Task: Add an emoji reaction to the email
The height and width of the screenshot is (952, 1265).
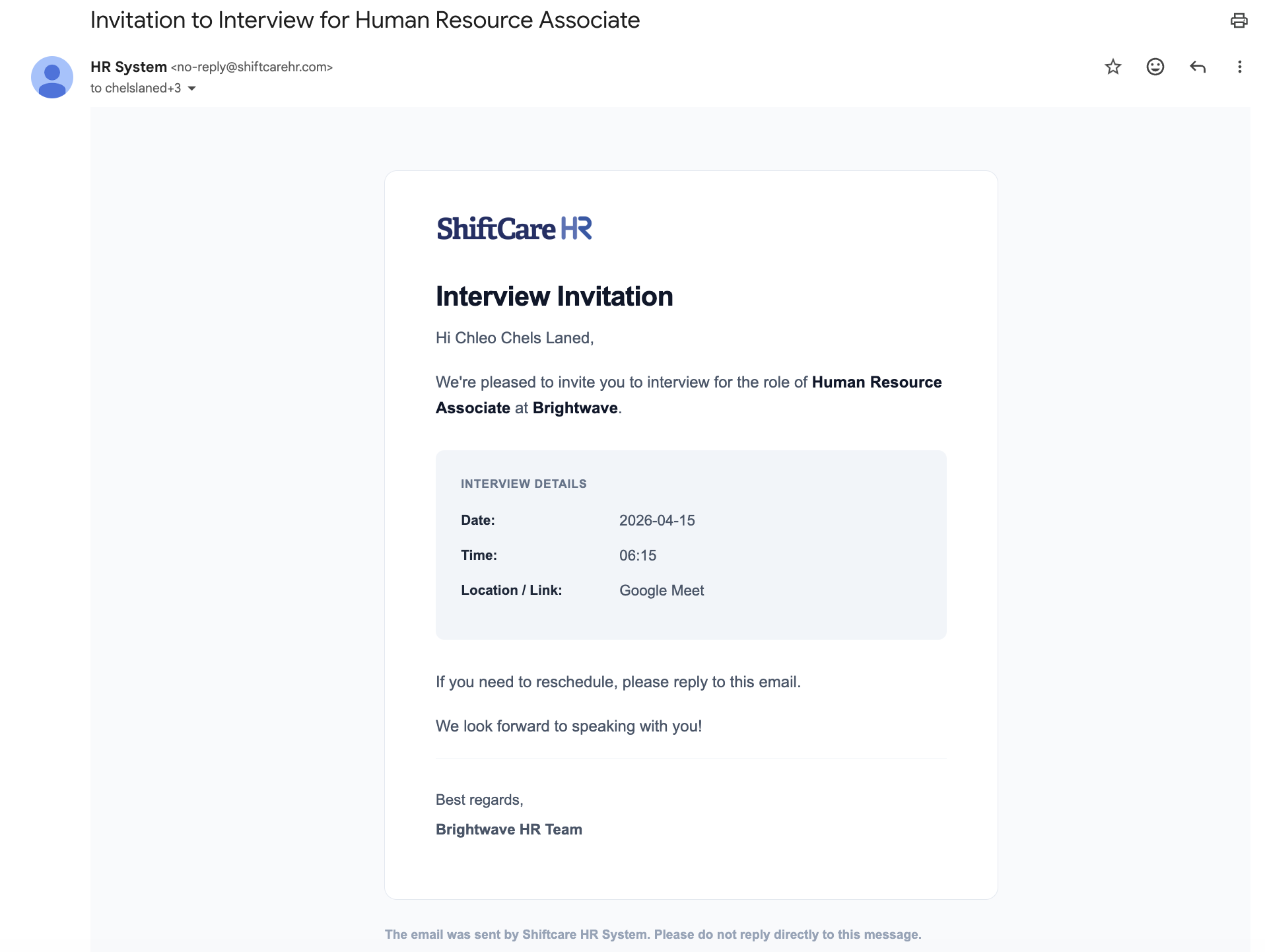Action: coord(1155,67)
